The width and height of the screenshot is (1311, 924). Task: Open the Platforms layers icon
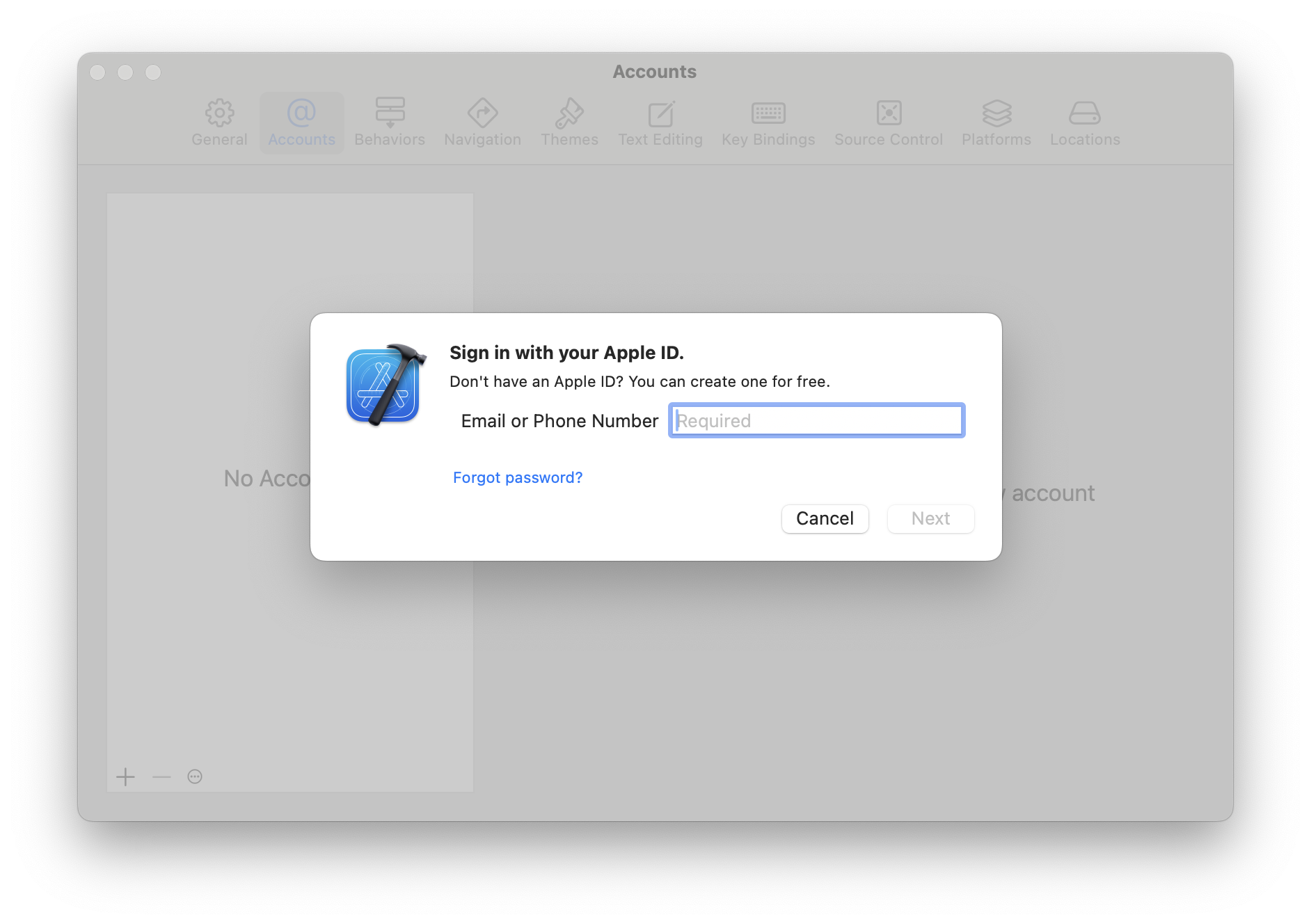point(996,112)
